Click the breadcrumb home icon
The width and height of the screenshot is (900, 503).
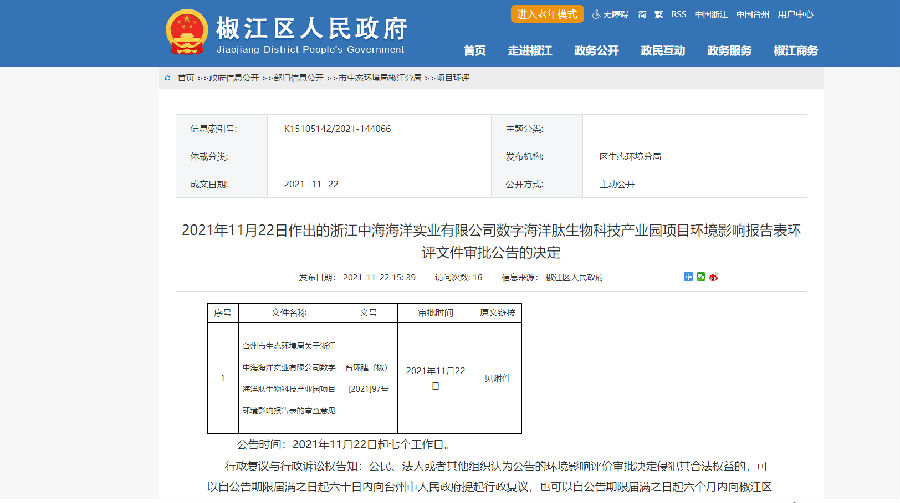click(167, 77)
